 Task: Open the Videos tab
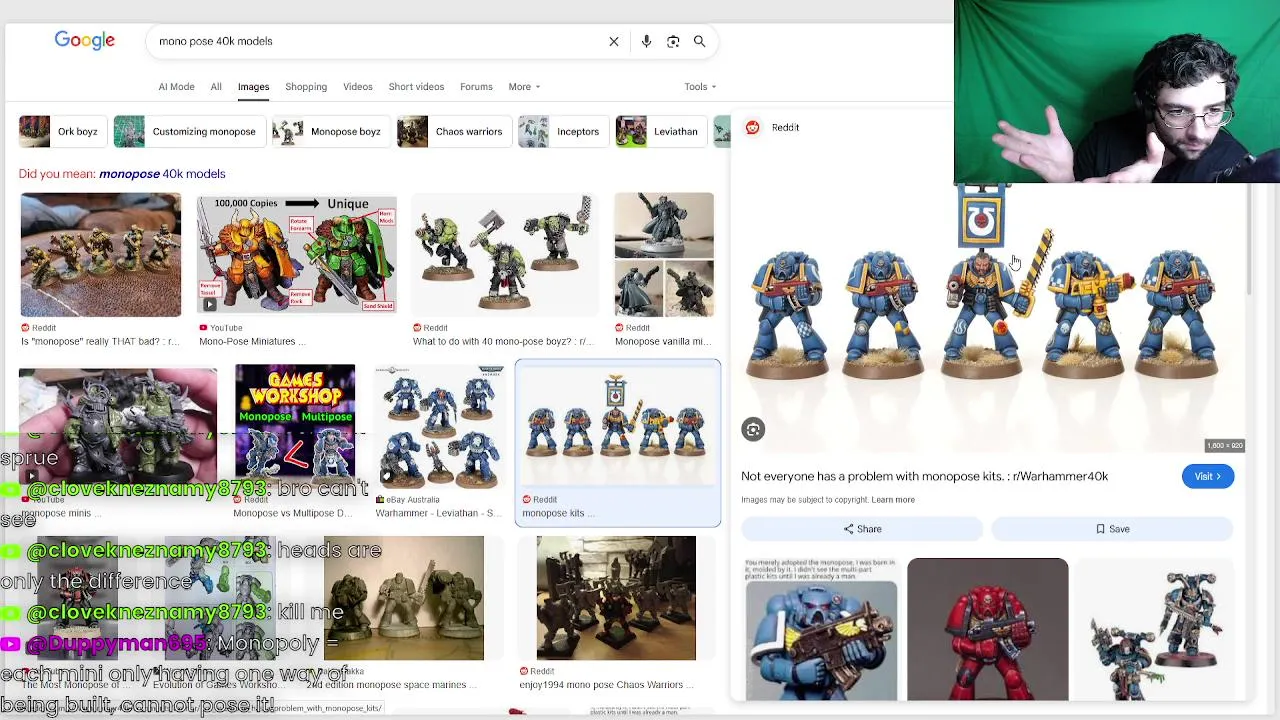click(358, 87)
